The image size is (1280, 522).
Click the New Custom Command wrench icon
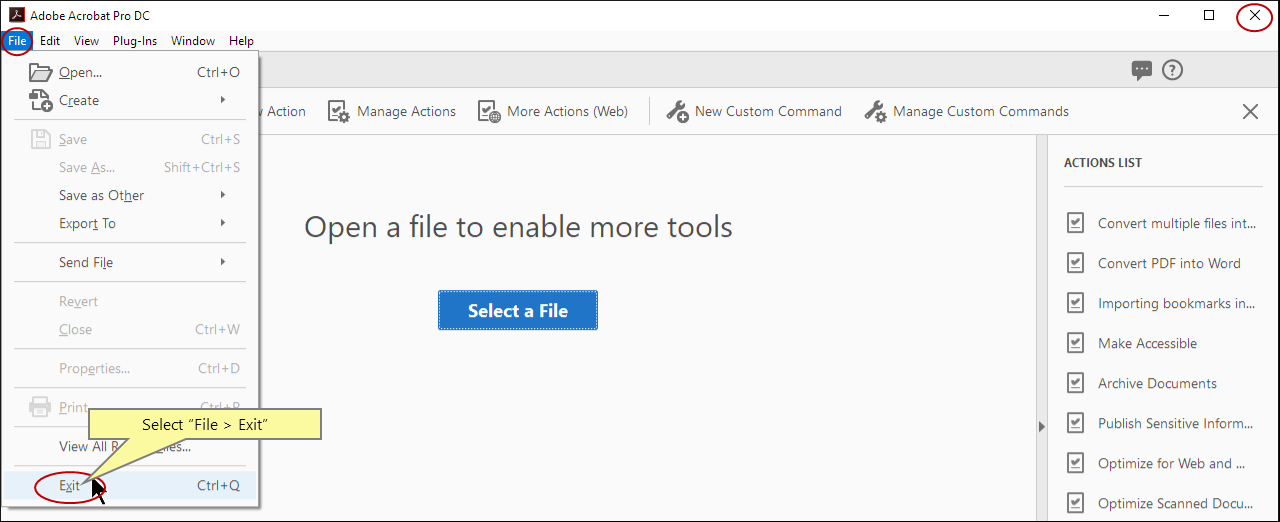677,111
